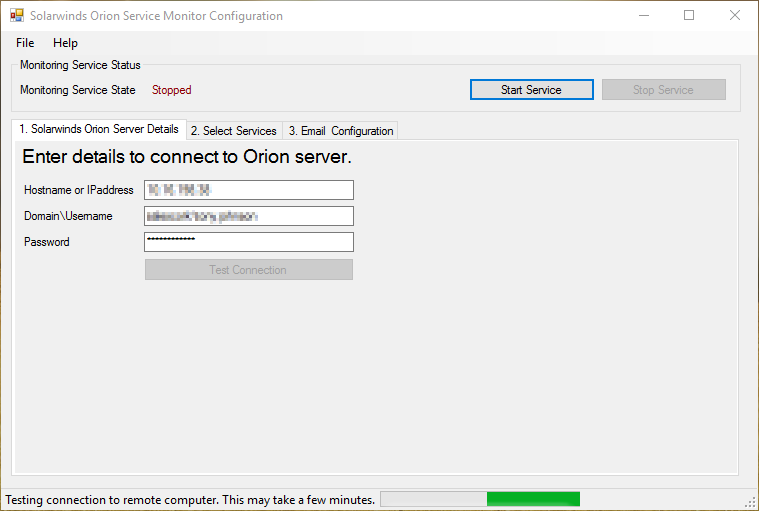Close the Service Monitor Configuration window

735,15
